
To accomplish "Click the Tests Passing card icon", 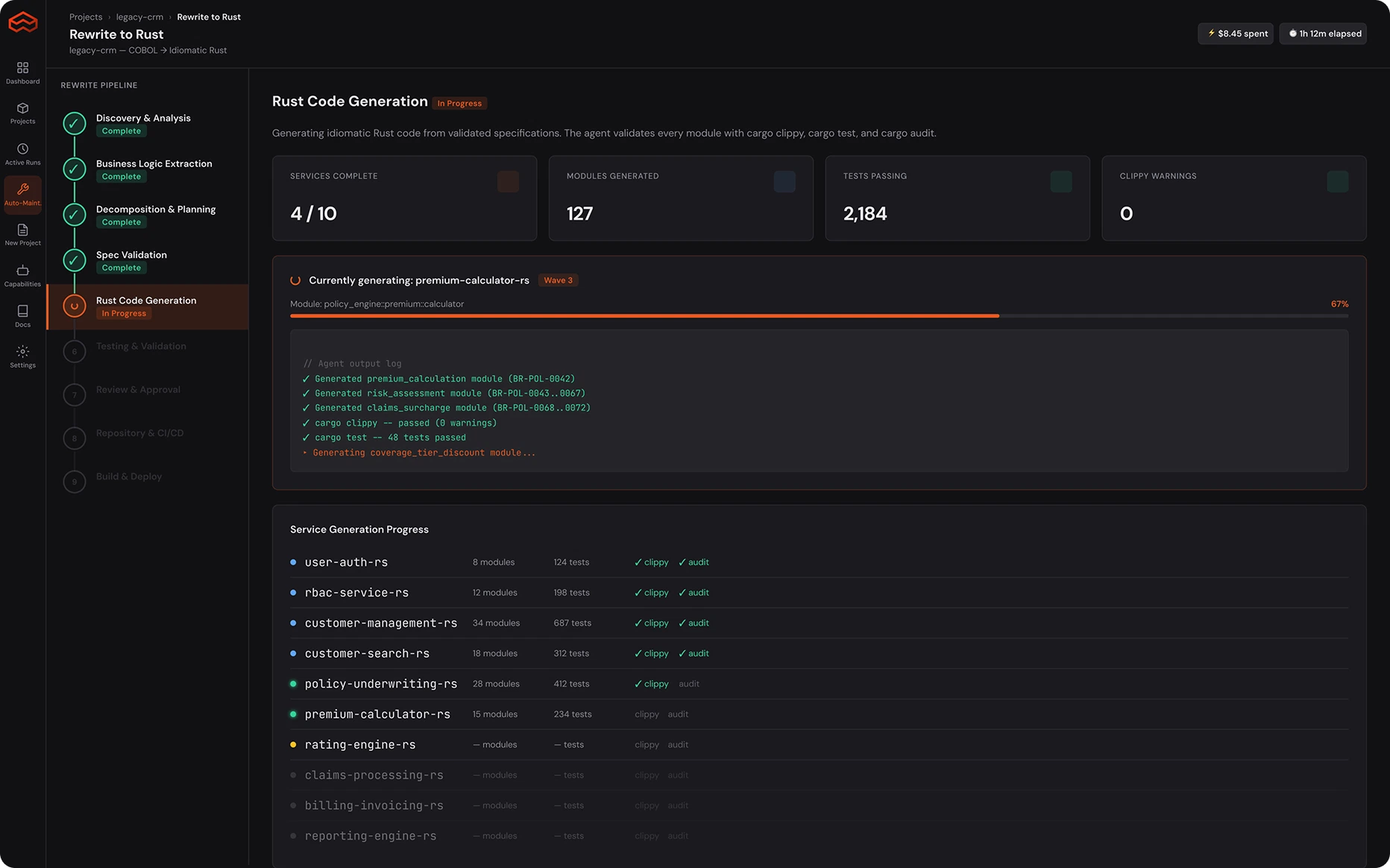I will [x=1061, y=181].
